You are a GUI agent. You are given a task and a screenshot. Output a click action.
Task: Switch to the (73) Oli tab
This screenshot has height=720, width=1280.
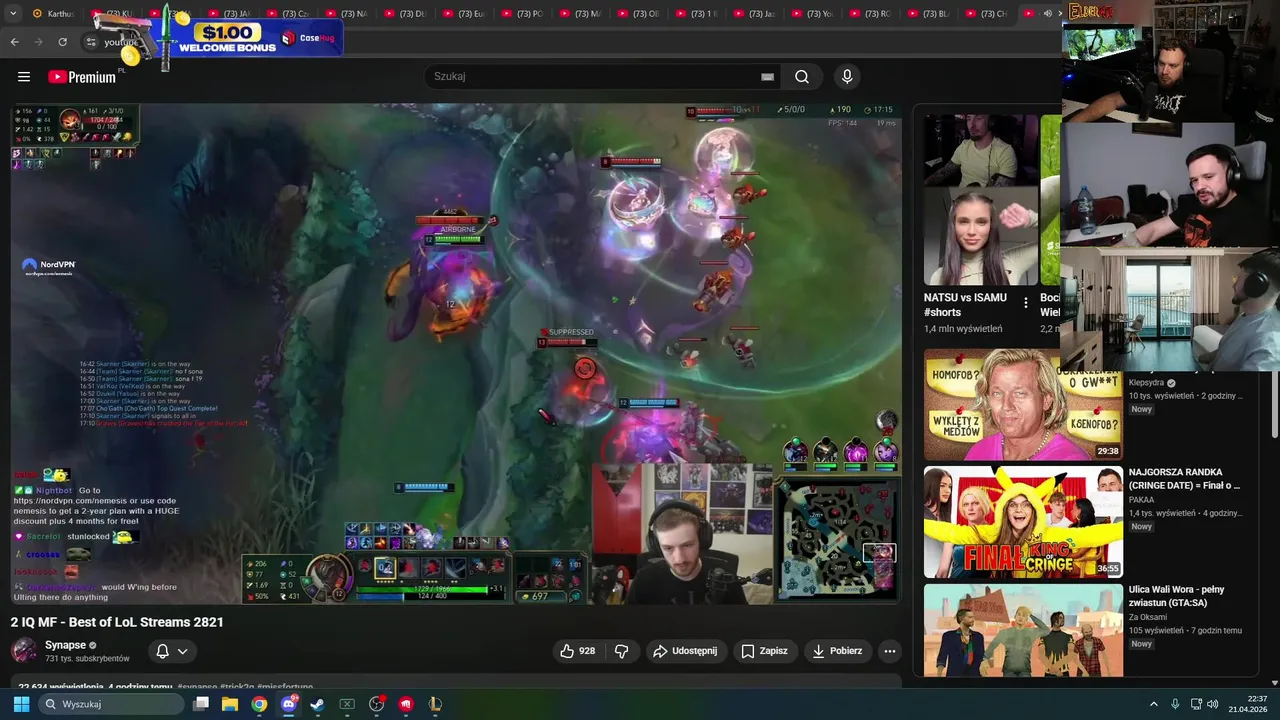[x=638, y=14]
